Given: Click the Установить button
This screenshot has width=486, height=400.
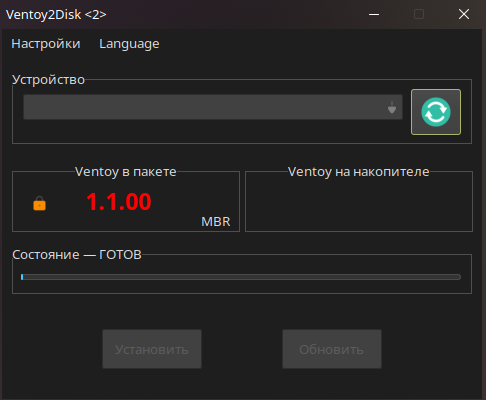Looking at the screenshot, I should [152, 349].
